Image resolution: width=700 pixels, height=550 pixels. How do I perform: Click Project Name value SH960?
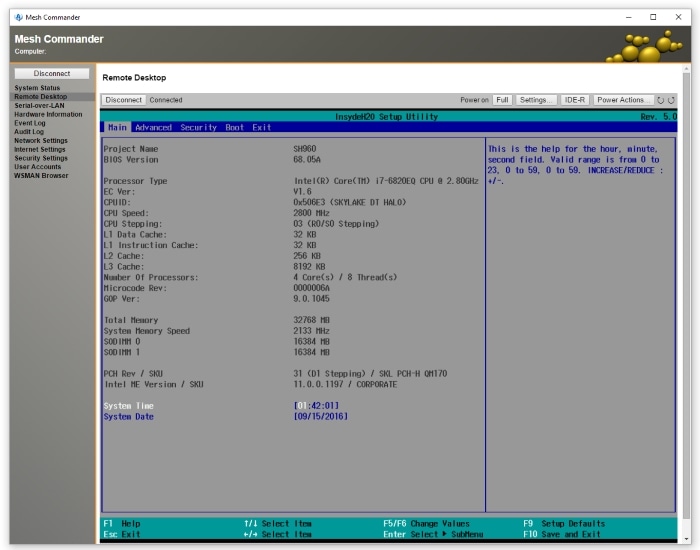pyautogui.click(x=304, y=149)
